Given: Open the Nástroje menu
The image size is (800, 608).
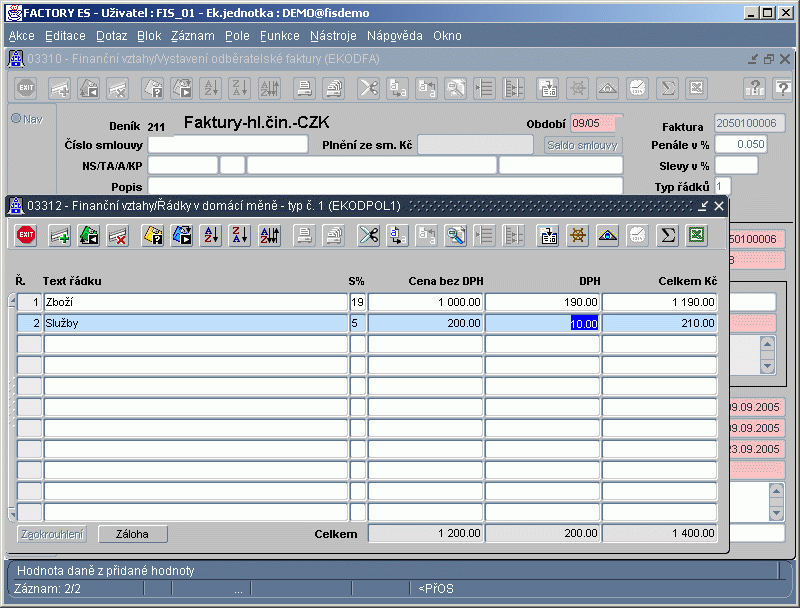Looking at the screenshot, I should click(333, 36).
